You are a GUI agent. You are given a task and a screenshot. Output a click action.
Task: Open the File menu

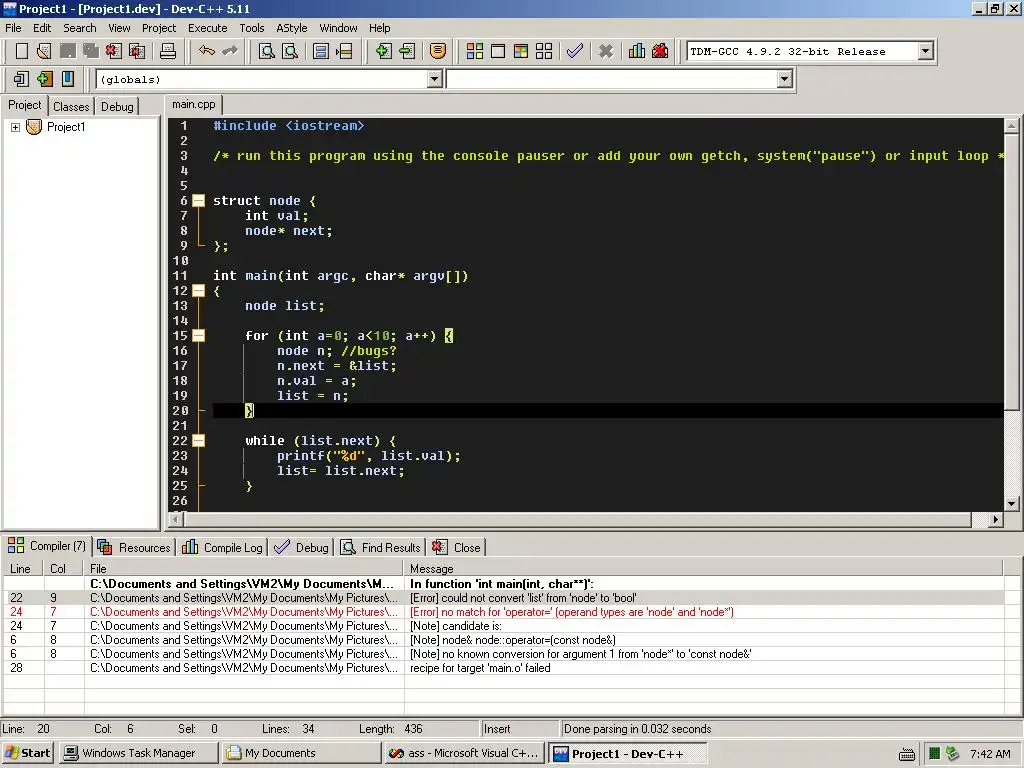tap(13, 28)
